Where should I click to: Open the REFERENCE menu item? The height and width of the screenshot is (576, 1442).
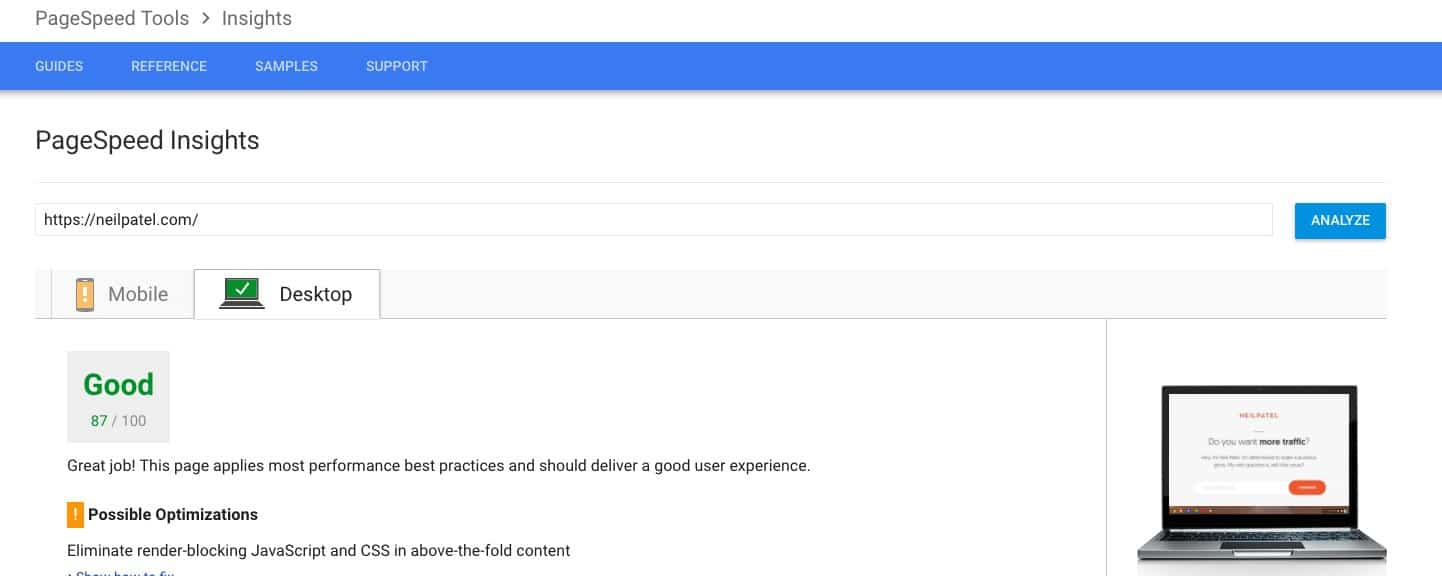[169, 66]
